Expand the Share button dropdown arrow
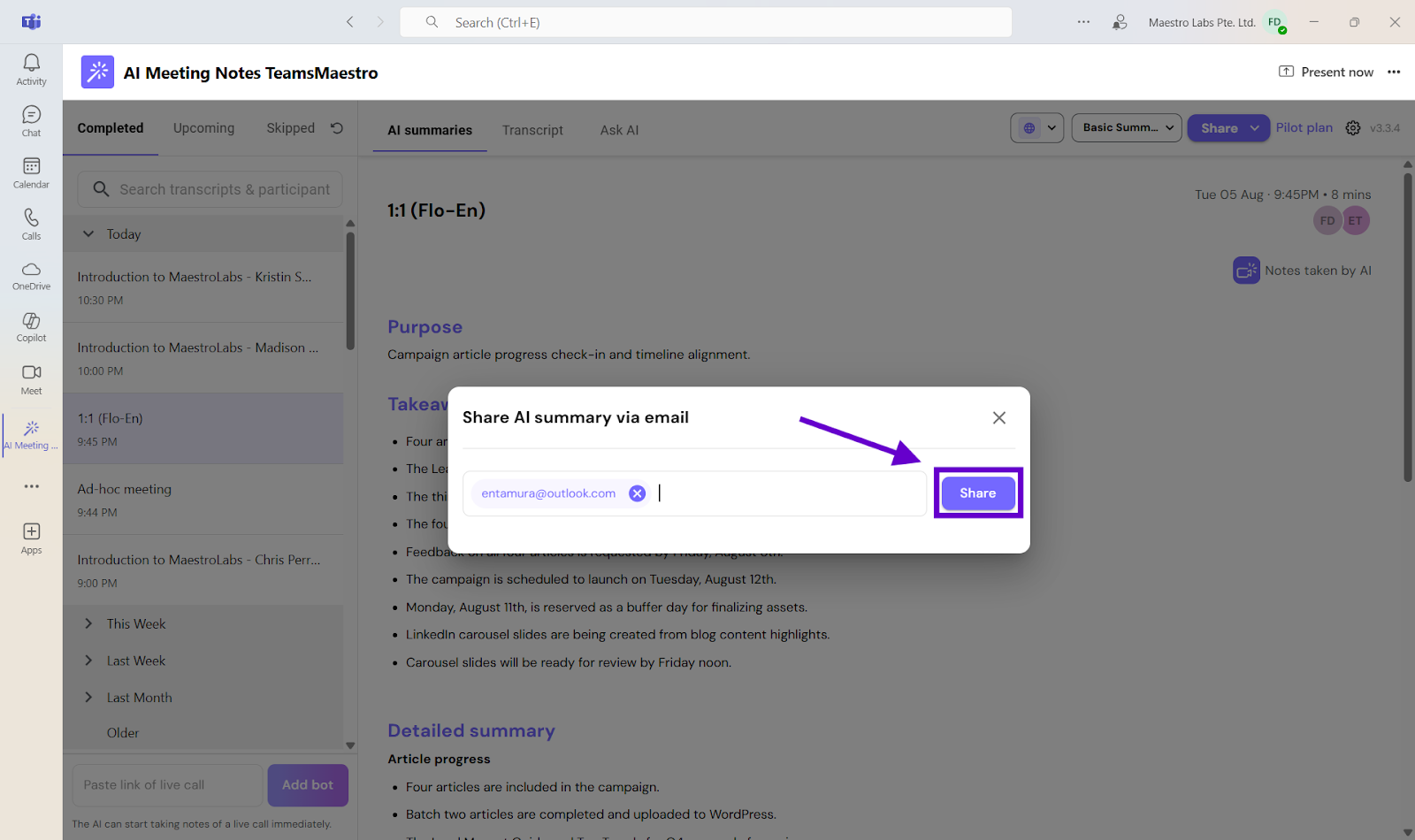The height and width of the screenshot is (840, 1415). 1255,128
